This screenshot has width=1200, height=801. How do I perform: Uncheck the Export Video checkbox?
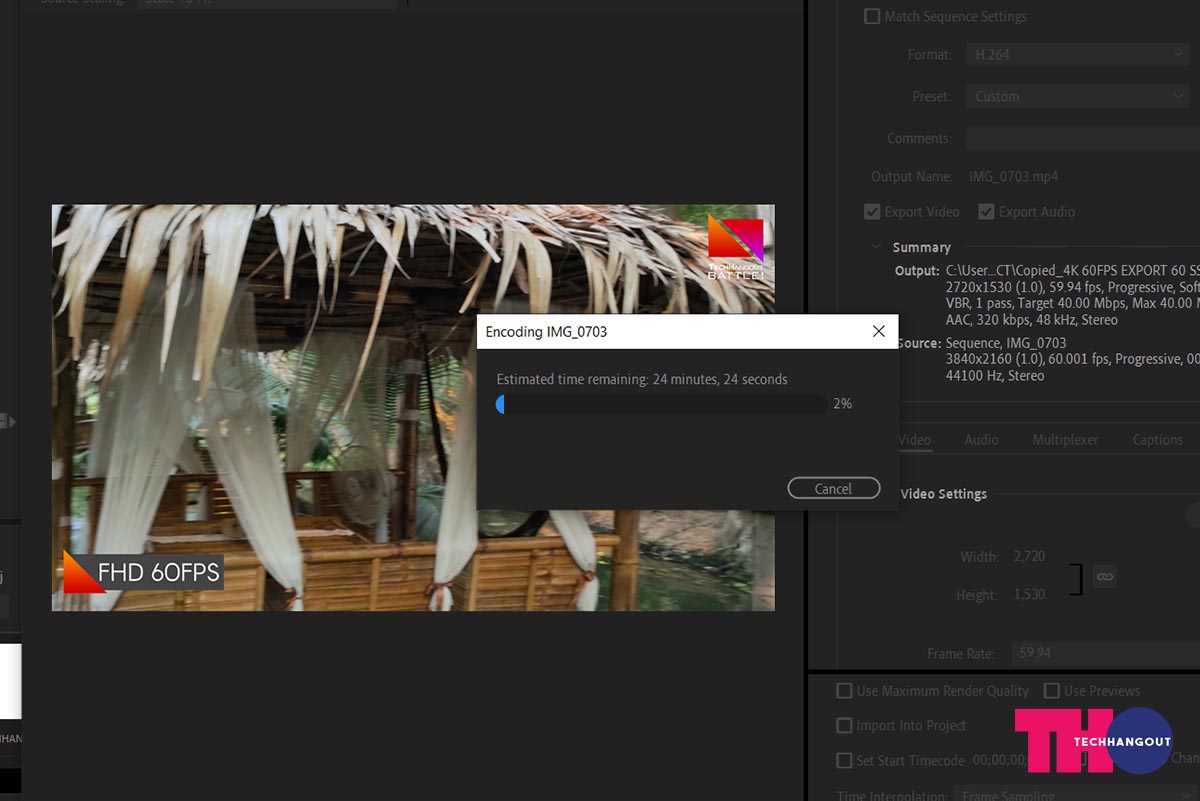[872, 212]
